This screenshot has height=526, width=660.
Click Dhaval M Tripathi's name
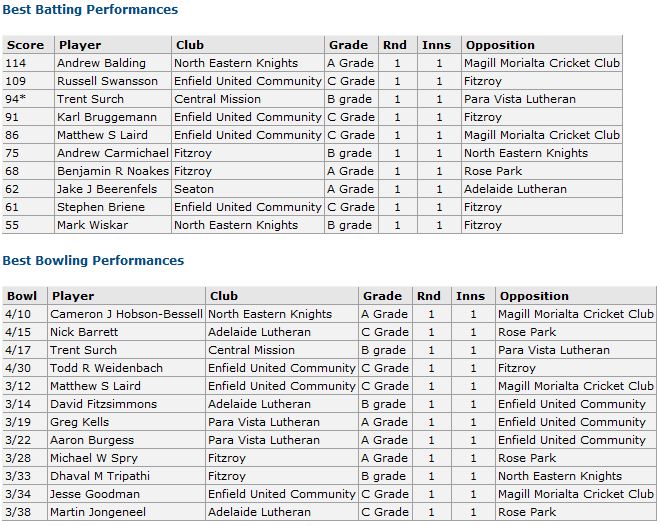coord(100,476)
